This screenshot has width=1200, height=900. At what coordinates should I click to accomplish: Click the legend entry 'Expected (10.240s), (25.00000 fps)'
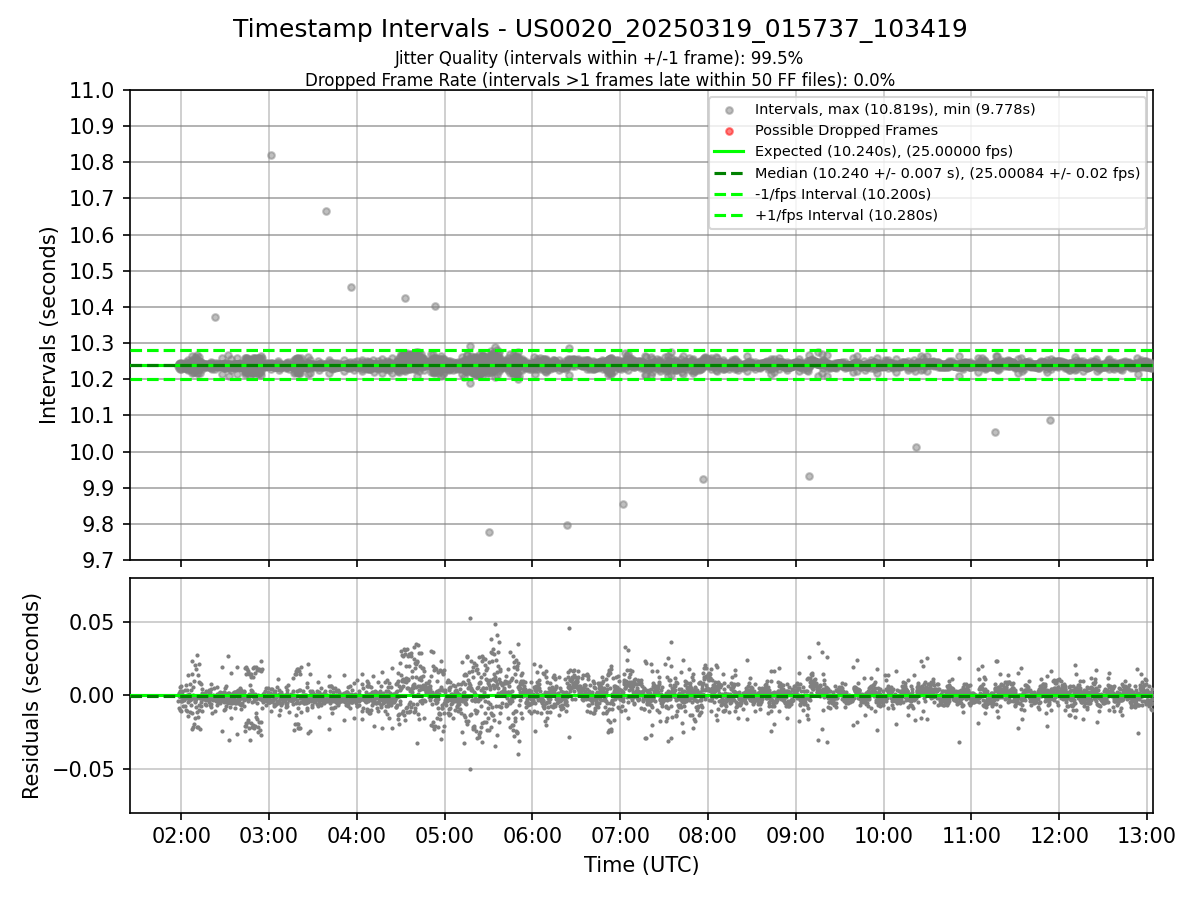coord(884,151)
